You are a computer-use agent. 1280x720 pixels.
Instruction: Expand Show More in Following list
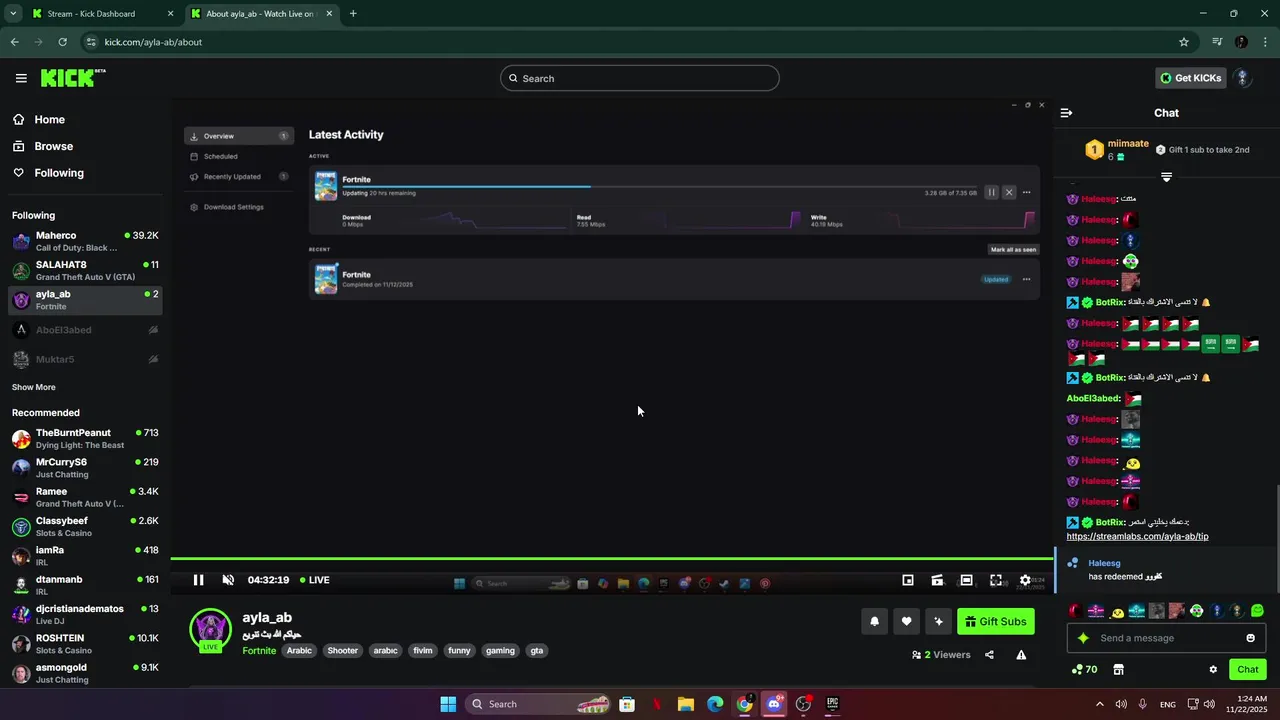pyautogui.click(x=34, y=387)
